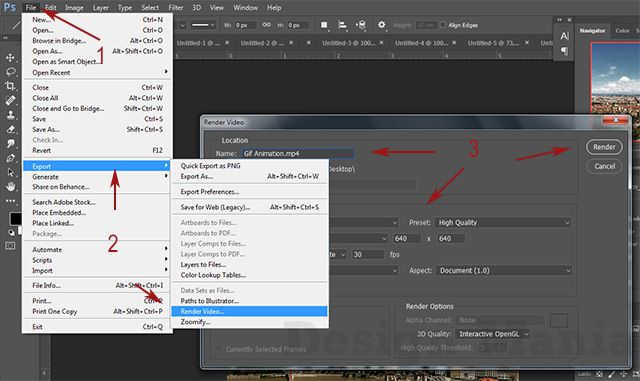Select the Pen tool
Image resolution: width=640 pixels, height=381 pixels.
click(10, 158)
